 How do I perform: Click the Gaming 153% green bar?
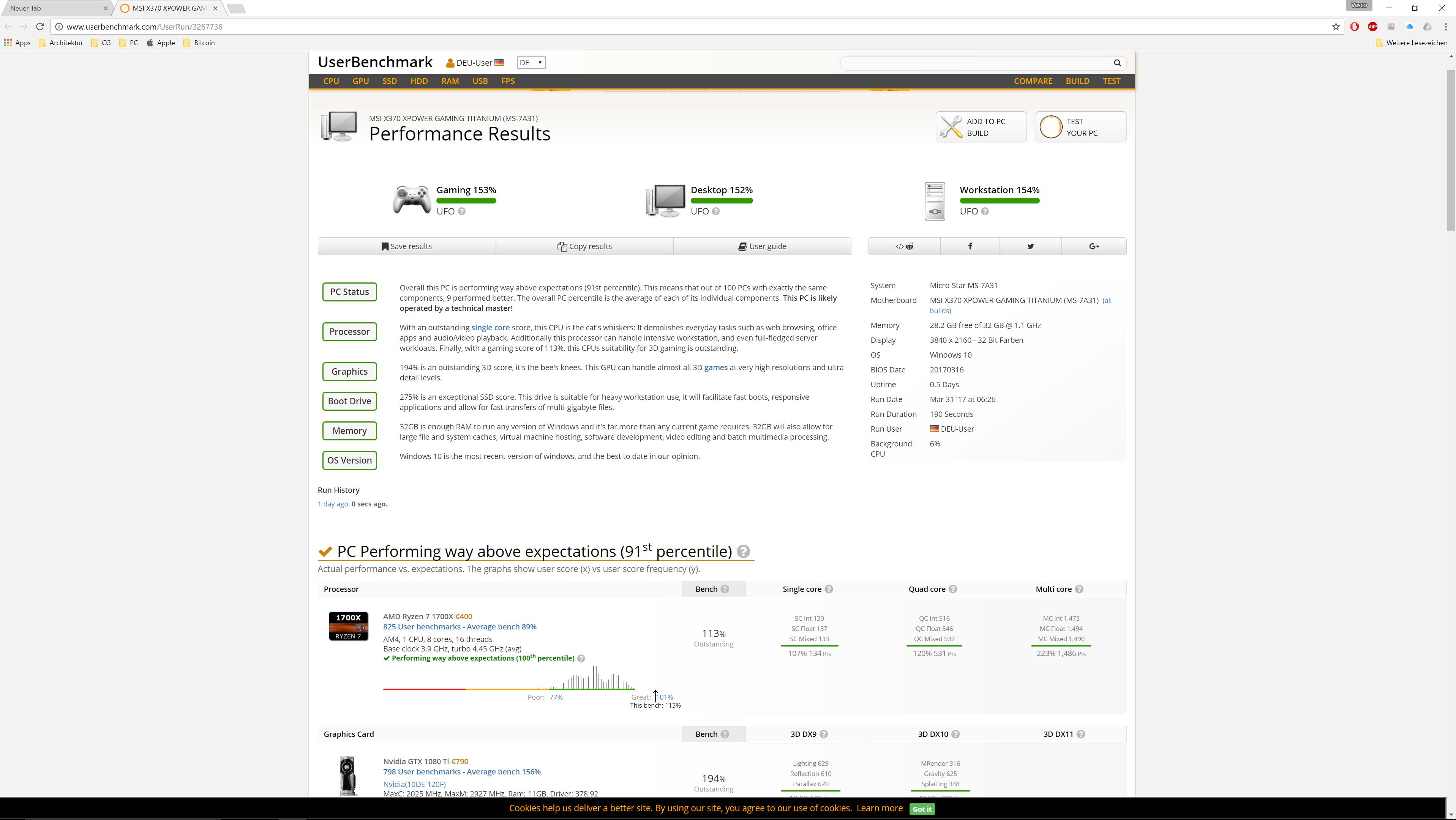(x=466, y=200)
